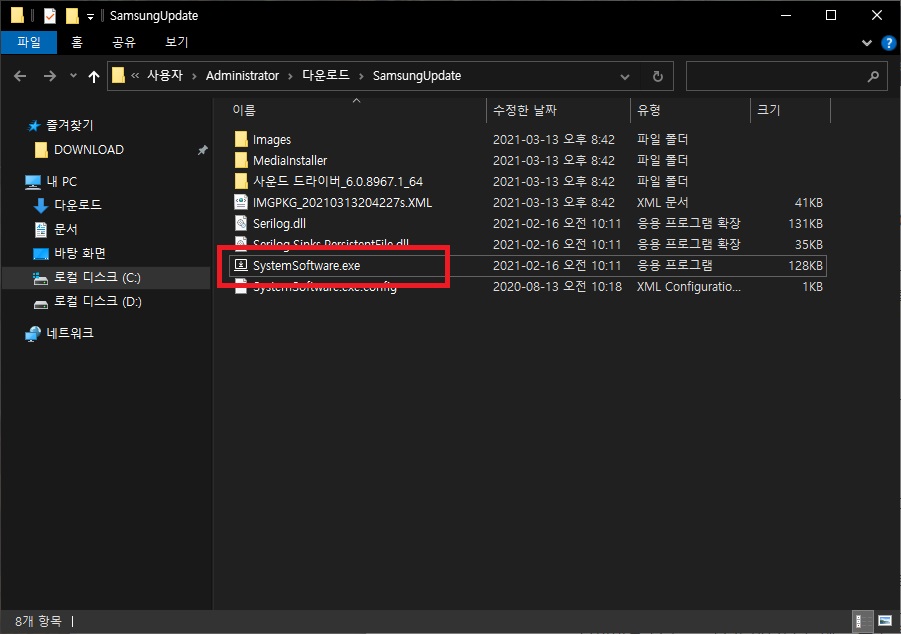Switch to the 보기 ribbon tab
Image resolution: width=901 pixels, height=634 pixels.
click(x=176, y=43)
